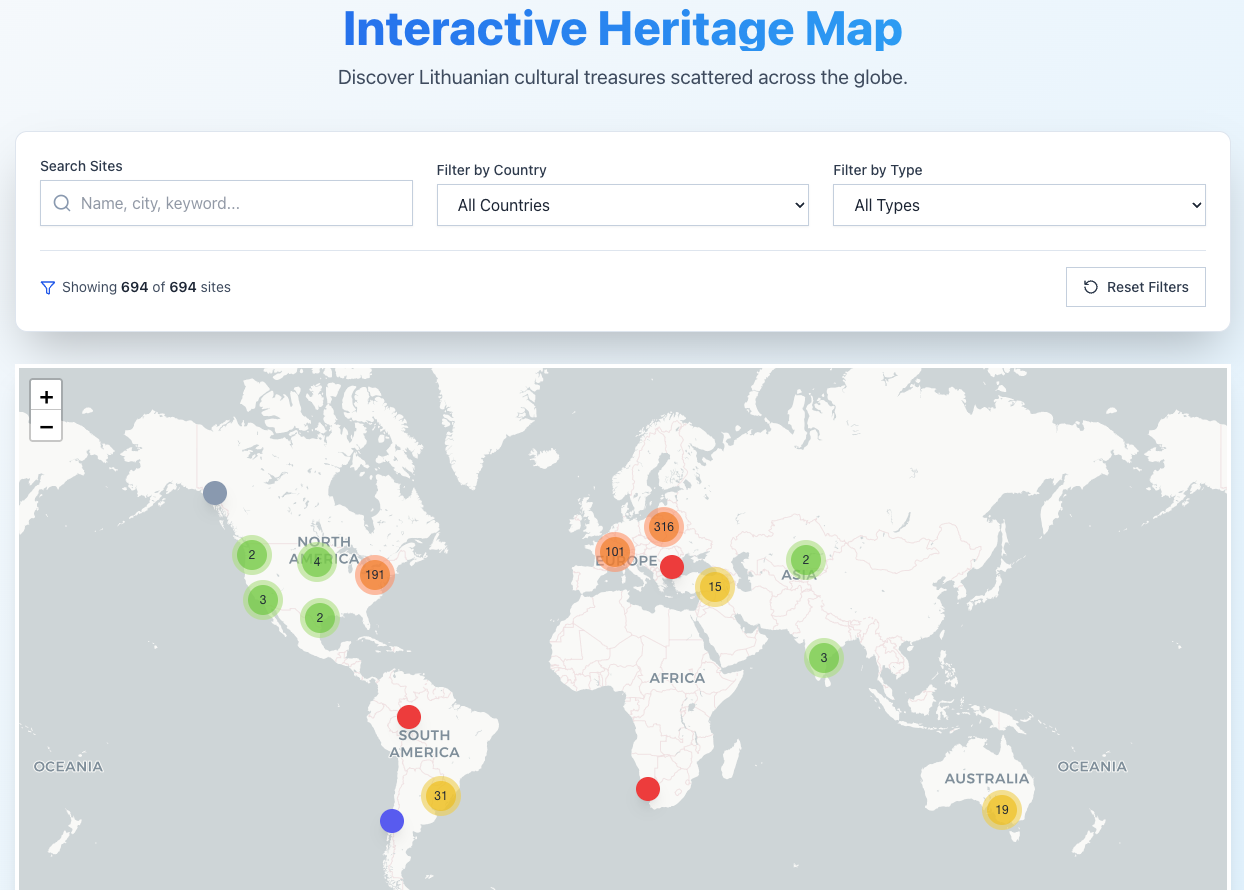Open the 15 cluster near the Middle East

[715, 587]
